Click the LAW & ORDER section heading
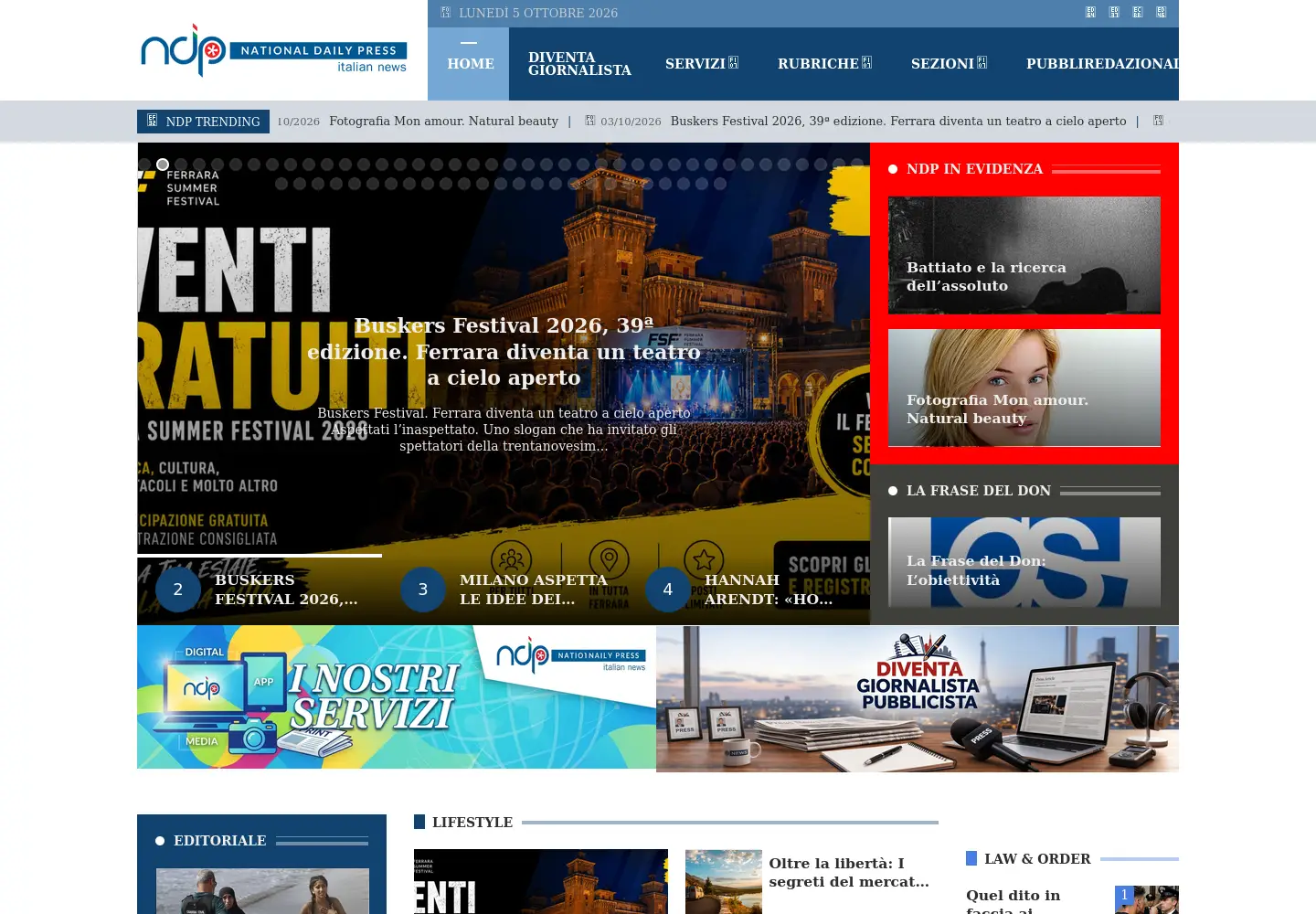The height and width of the screenshot is (914, 1316). (1037, 859)
